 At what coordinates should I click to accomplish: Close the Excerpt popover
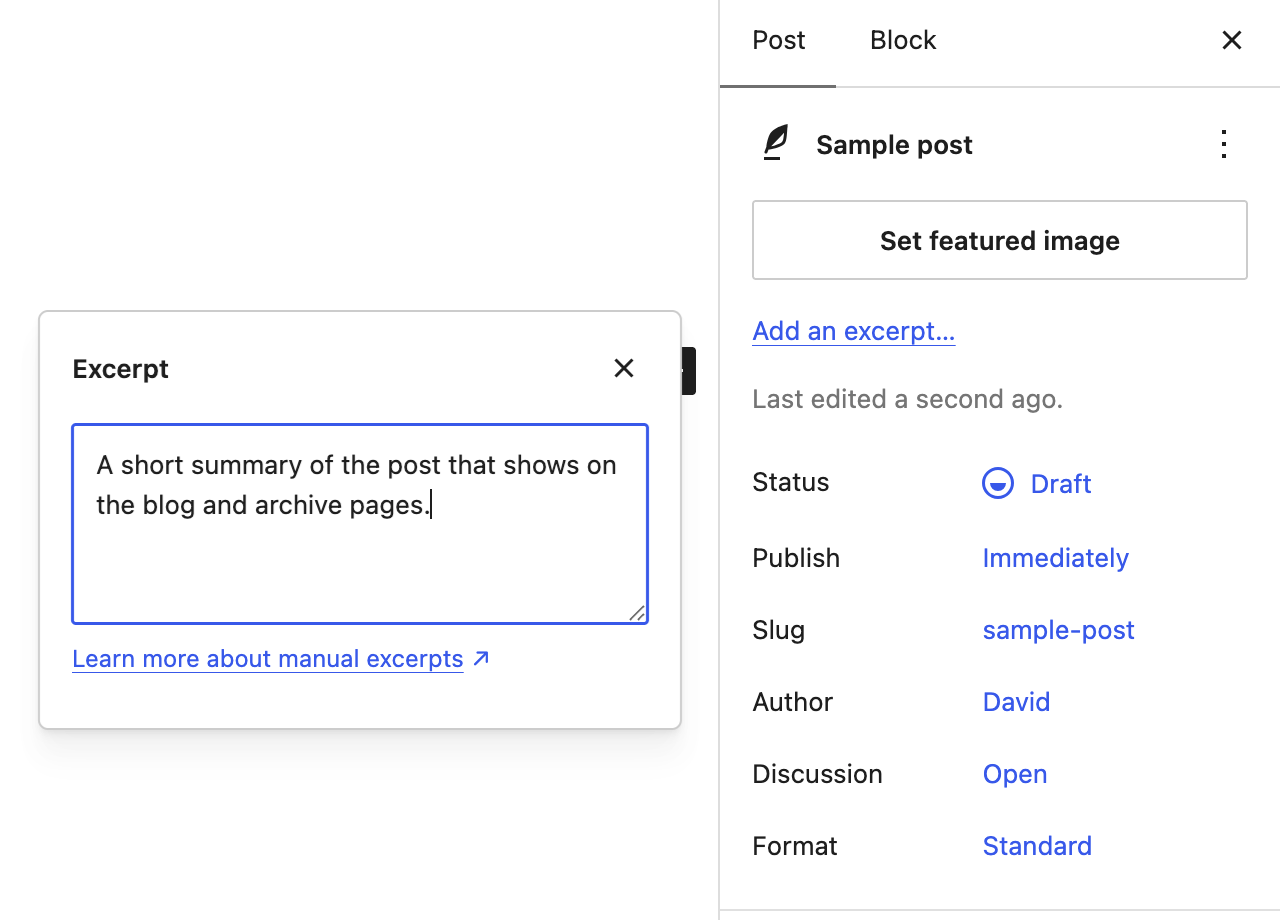tap(624, 368)
